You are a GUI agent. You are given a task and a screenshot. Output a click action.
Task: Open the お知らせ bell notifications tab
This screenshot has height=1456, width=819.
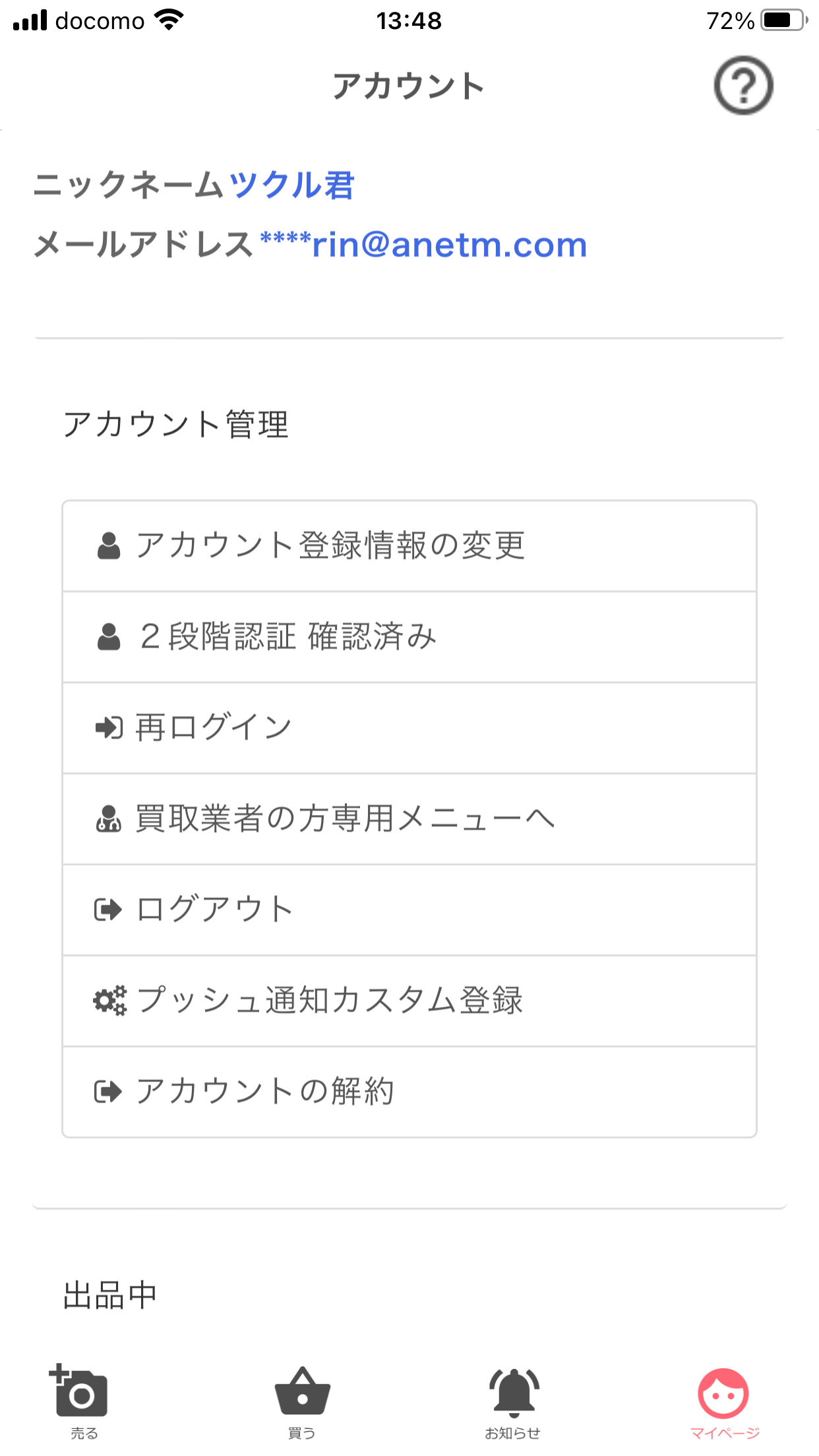513,1399
